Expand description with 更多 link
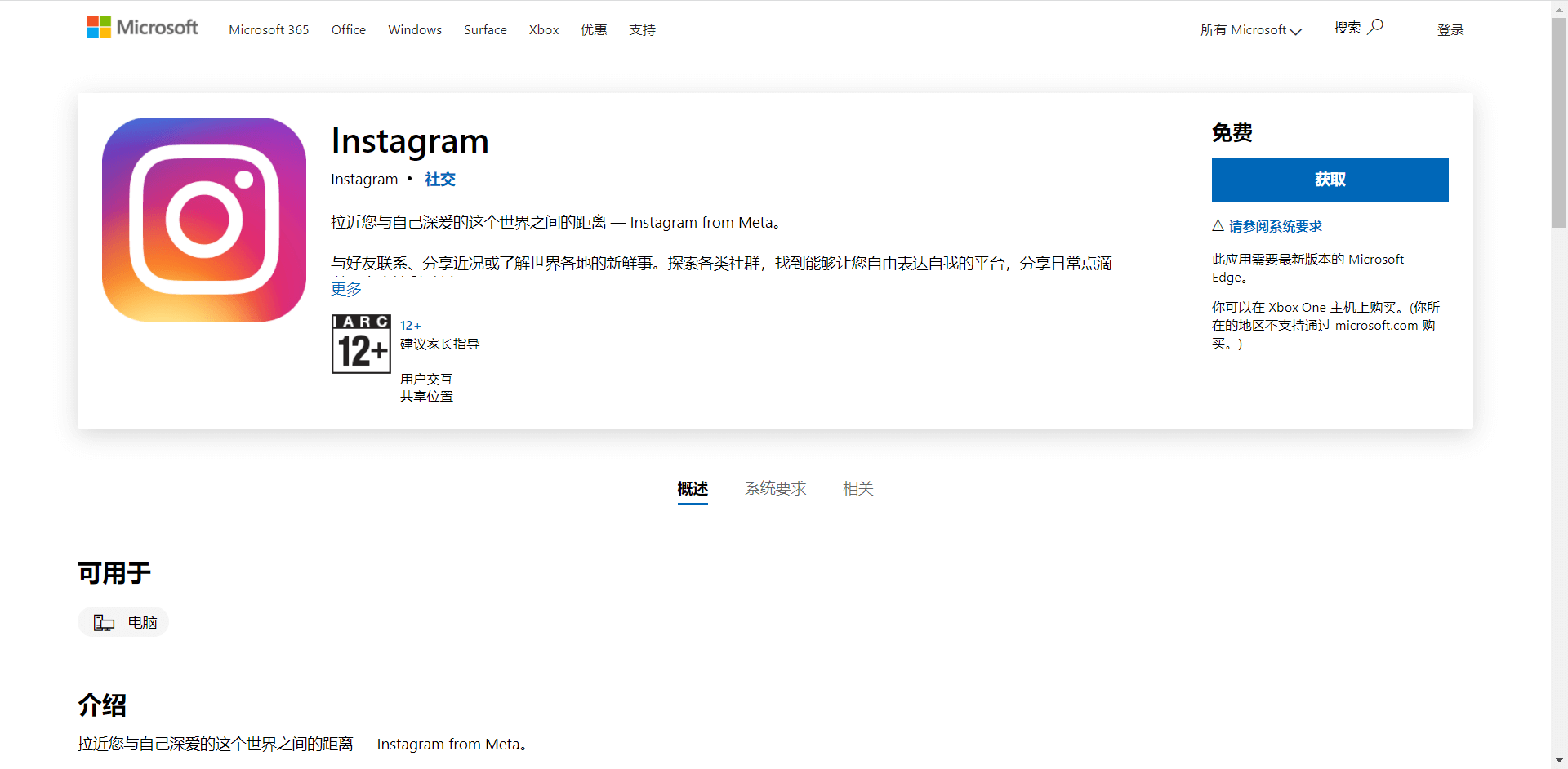Image resolution: width=1568 pixels, height=769 pixels. [346, 289]
